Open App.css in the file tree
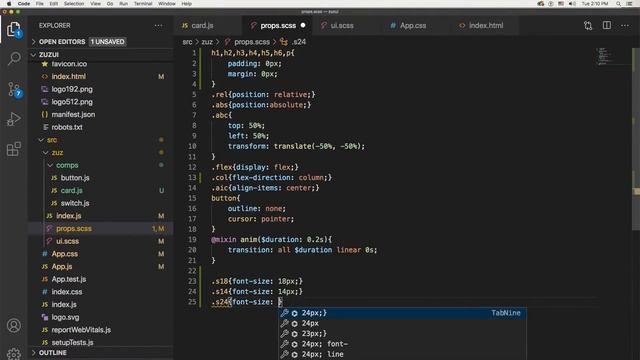640x360 pixels. click(64, 253)
